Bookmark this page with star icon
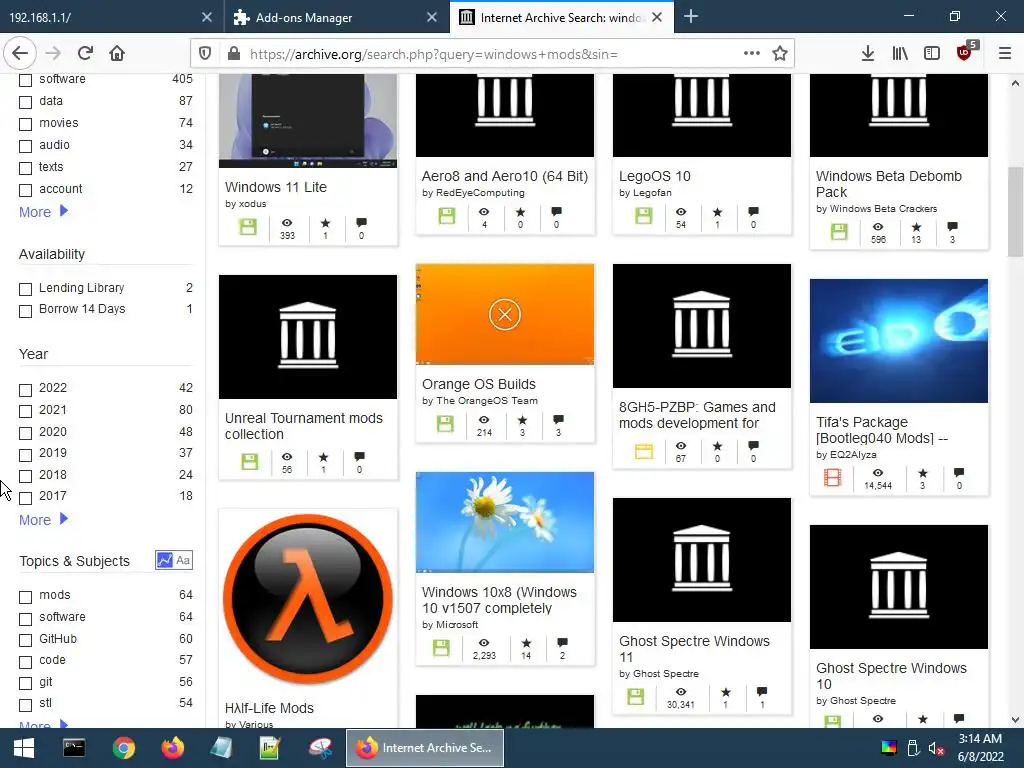This screenshot has width=1024, height=768. [x=779, y=54]
